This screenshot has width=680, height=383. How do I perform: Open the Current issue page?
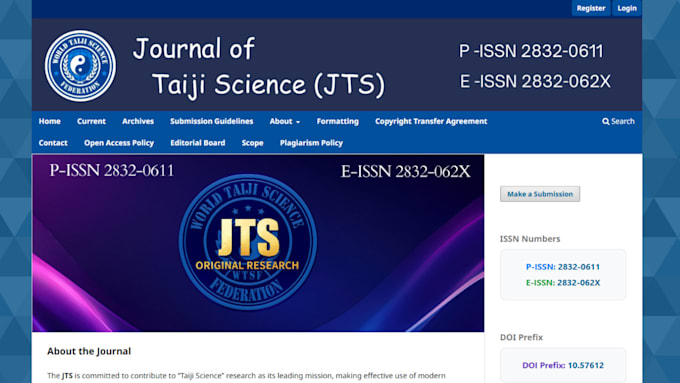[x=91, y=121]
